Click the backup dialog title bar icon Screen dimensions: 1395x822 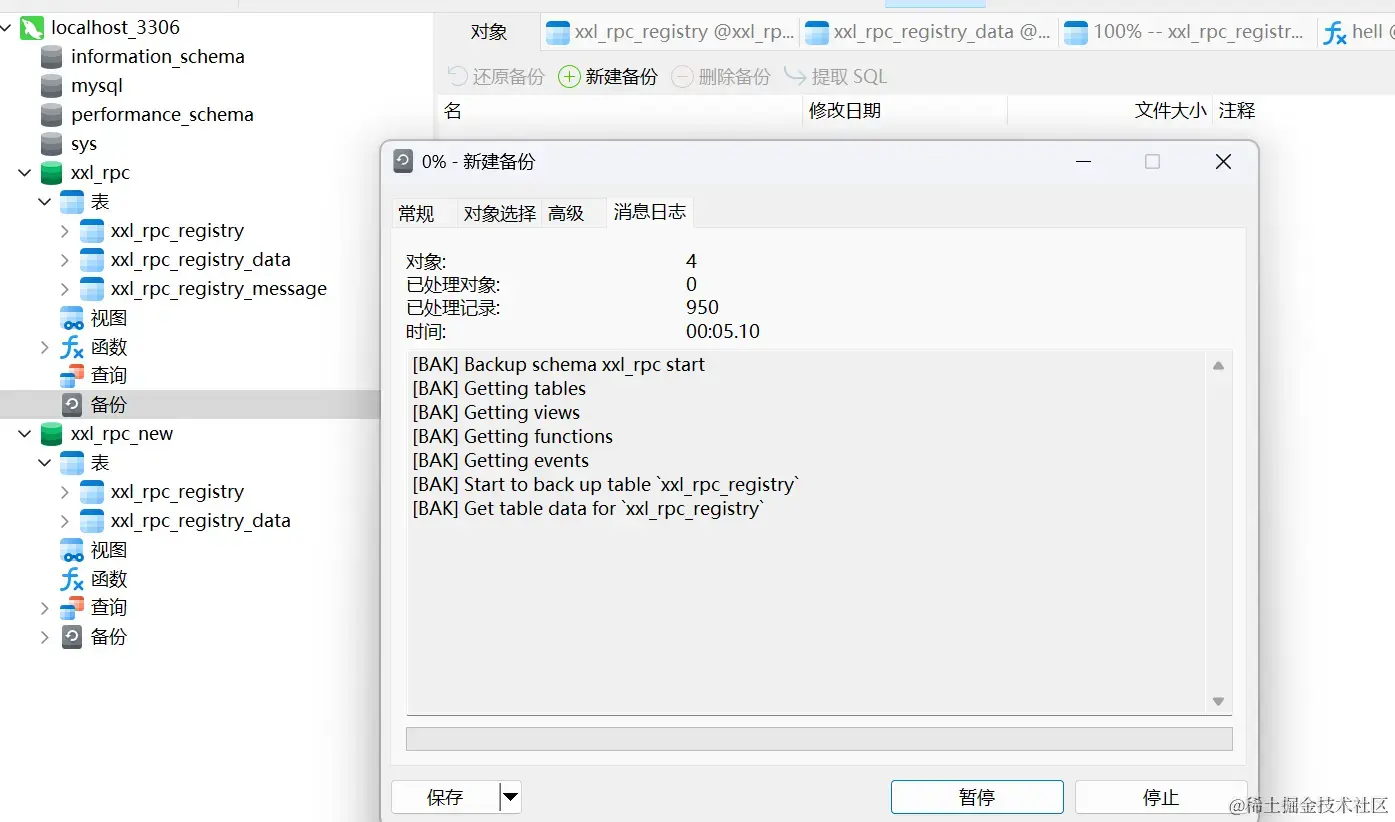403,161
